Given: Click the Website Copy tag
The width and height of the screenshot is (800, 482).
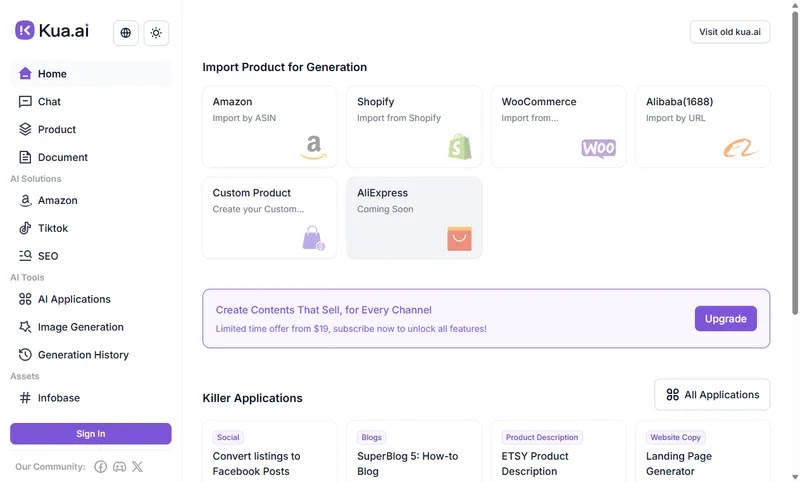Looking at the screenshot, I should pyautogui.click(x=676, y=437).
